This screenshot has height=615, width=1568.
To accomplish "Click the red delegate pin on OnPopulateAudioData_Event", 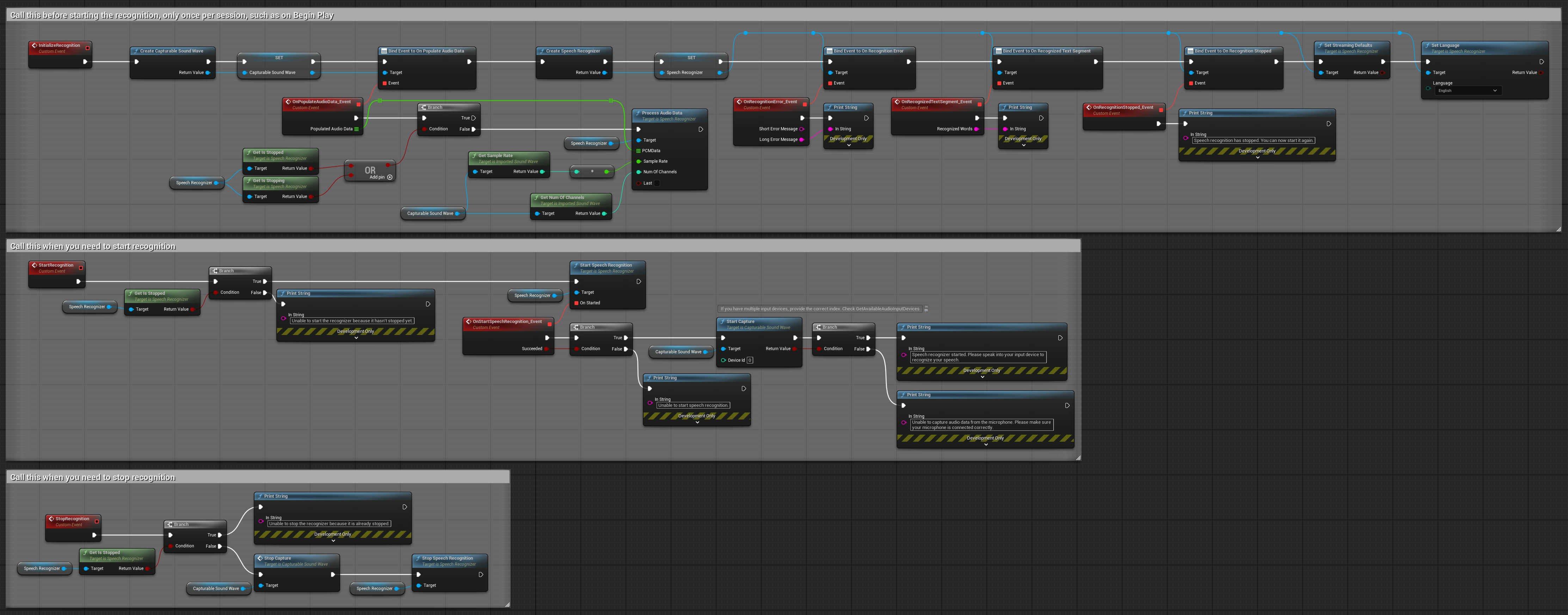I will pyautogui.click(x=358, y=104).
